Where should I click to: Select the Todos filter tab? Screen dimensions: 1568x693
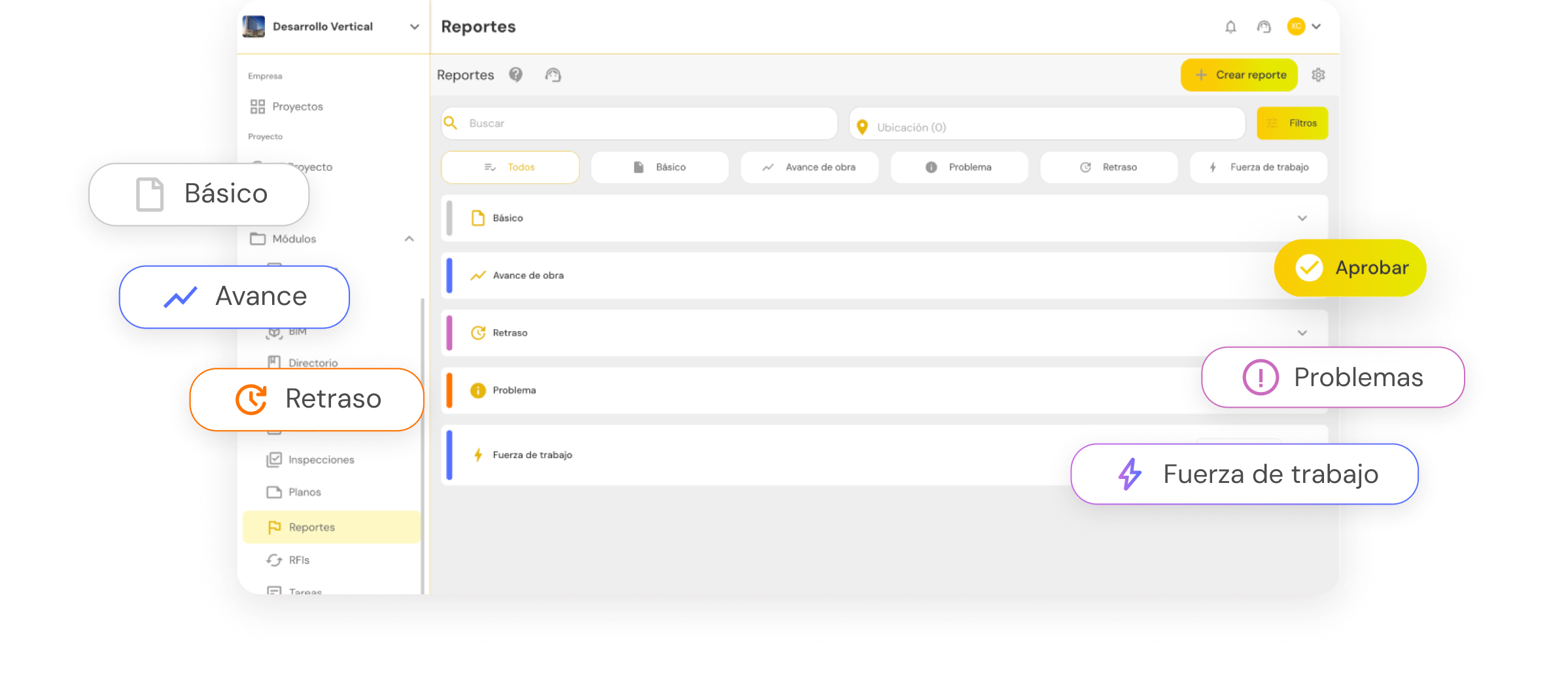tap(510, 168)
